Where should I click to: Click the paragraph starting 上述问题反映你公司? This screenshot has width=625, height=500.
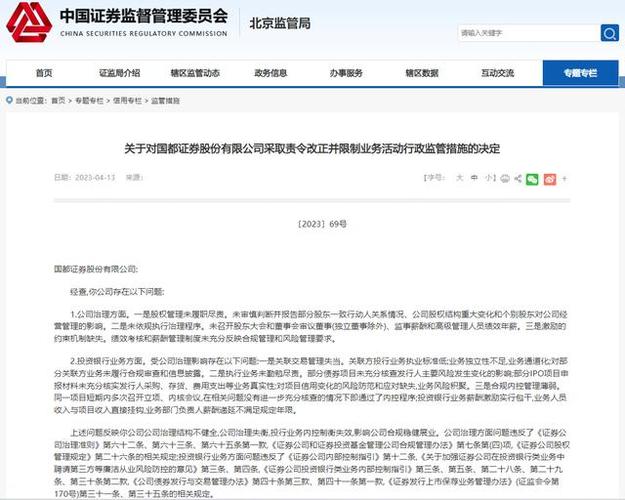[x=312, y=463]
